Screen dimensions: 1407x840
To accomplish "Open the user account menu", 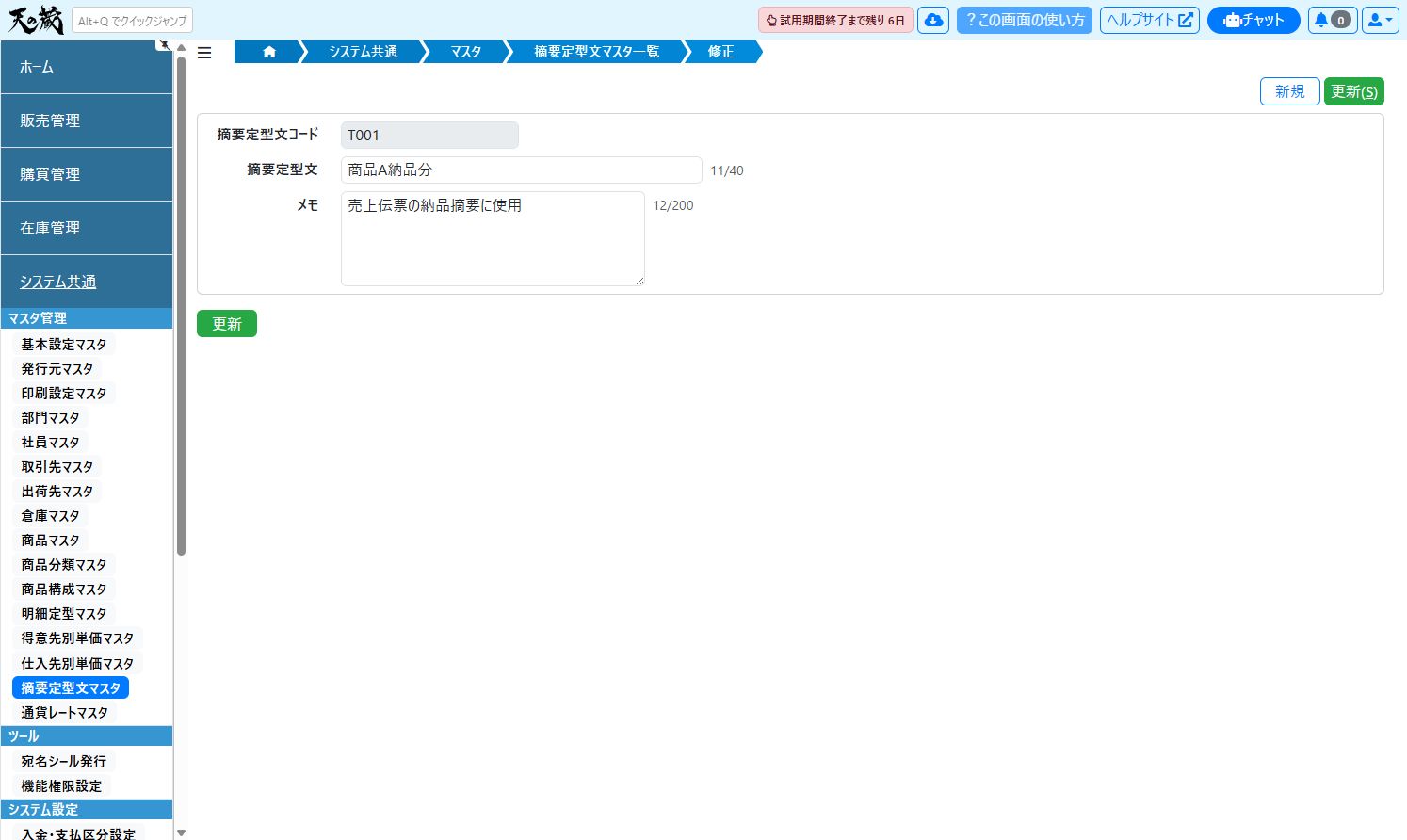I will pos(1381,20).
